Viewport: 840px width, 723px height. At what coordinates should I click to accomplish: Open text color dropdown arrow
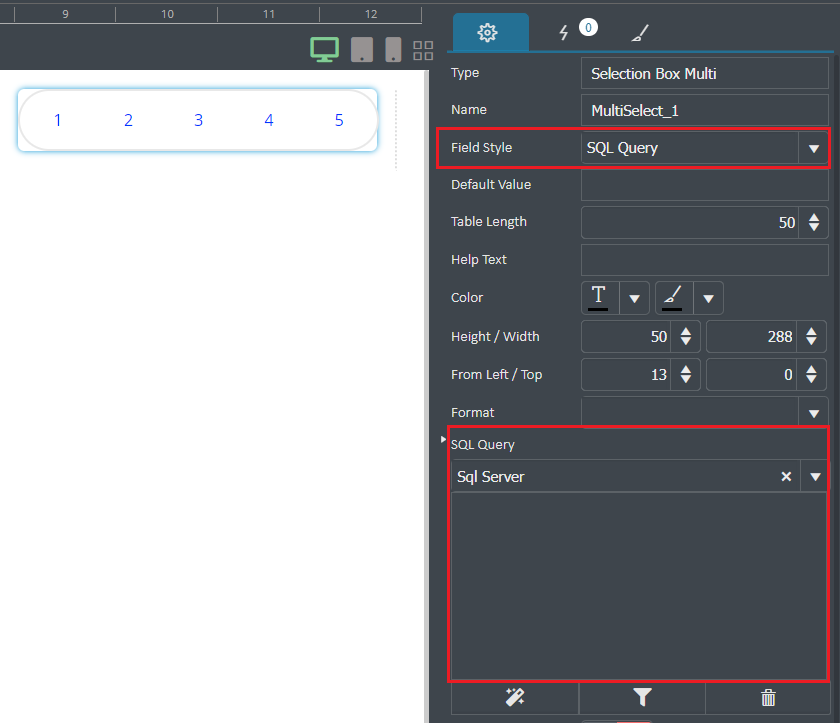634,298
